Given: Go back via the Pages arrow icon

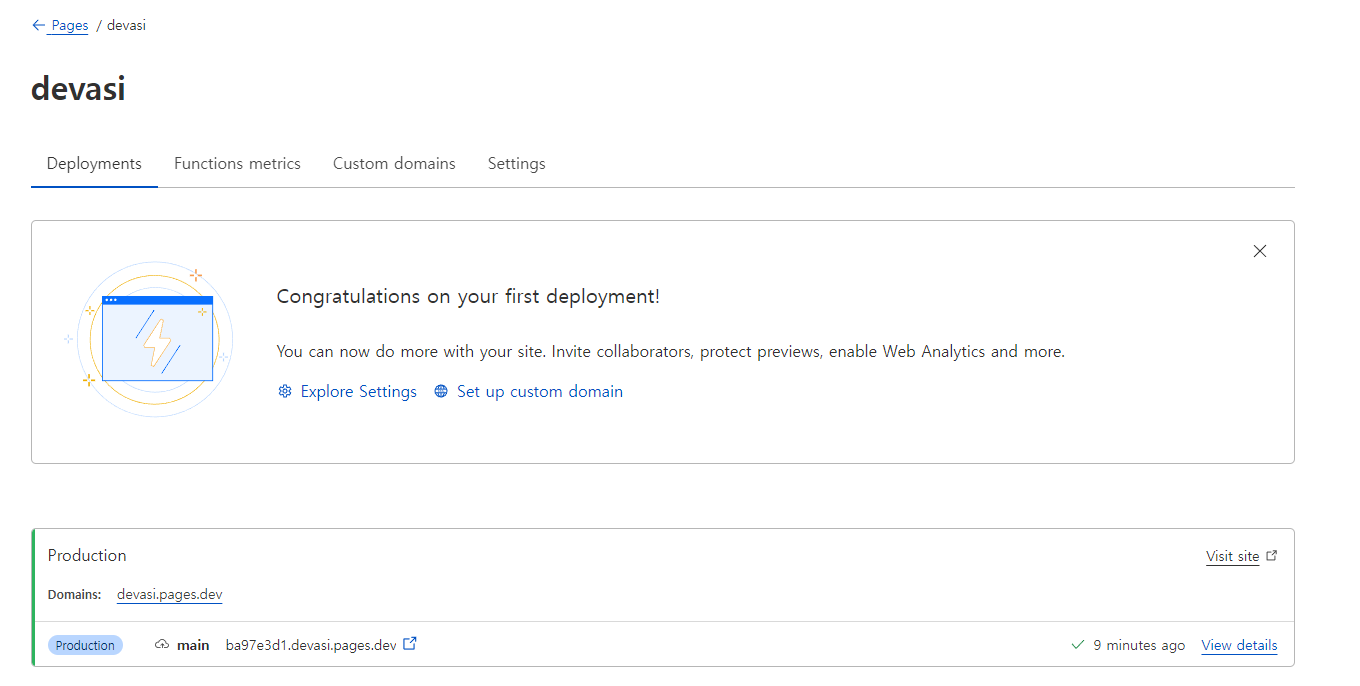Looking at the screenshot, I should point(39,25).
